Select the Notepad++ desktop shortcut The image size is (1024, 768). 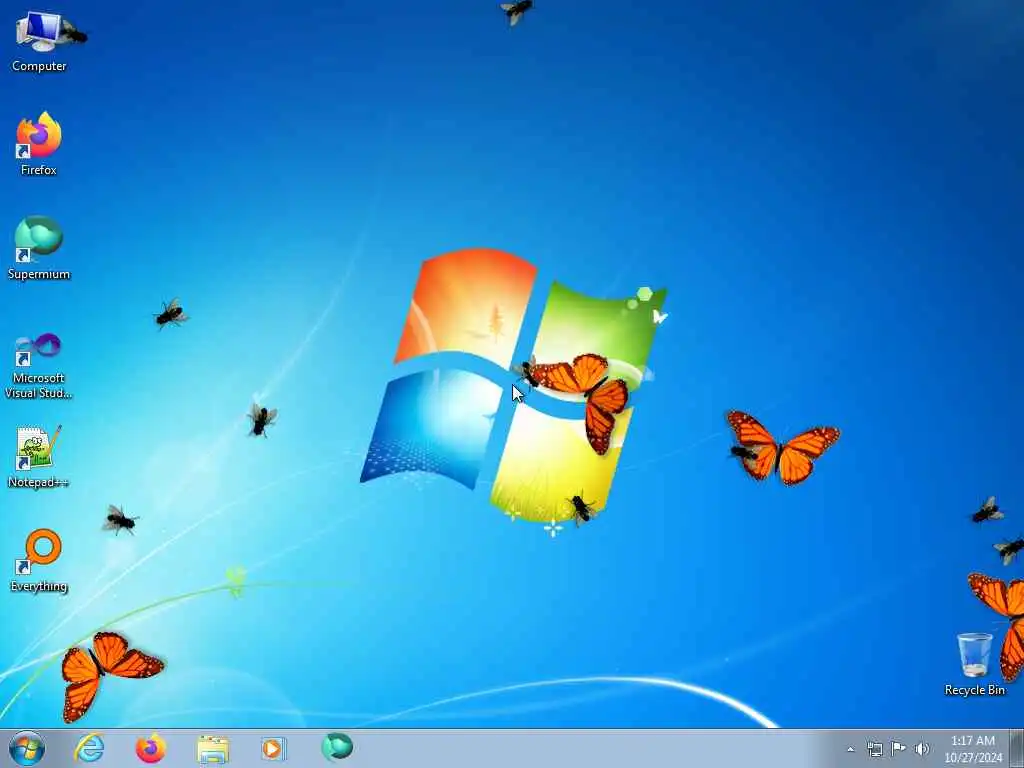(38, 456)
